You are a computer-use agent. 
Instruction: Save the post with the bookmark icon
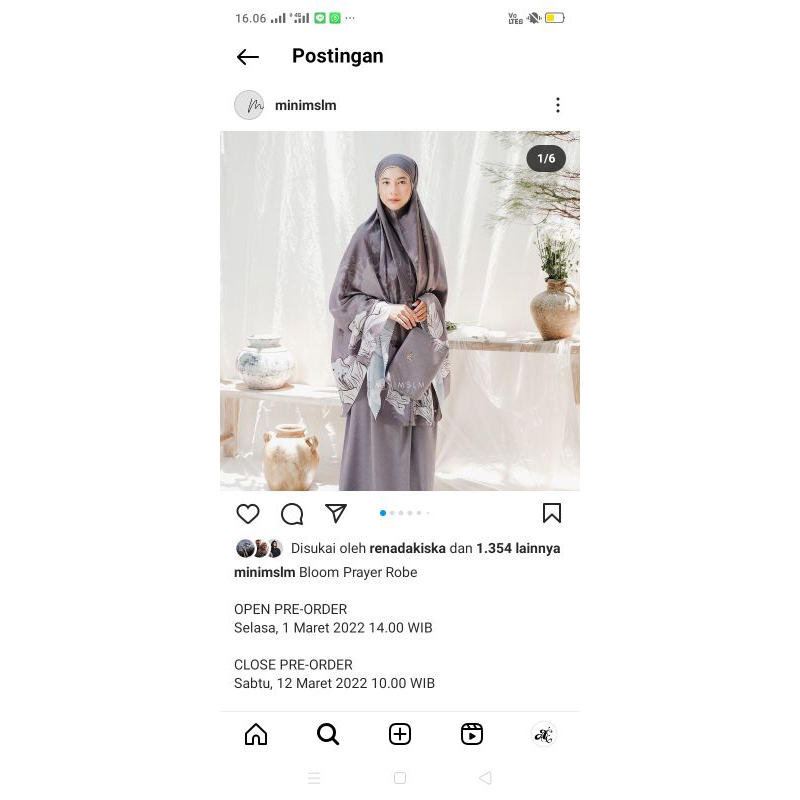pyautogui.click(x=552, y=513)
